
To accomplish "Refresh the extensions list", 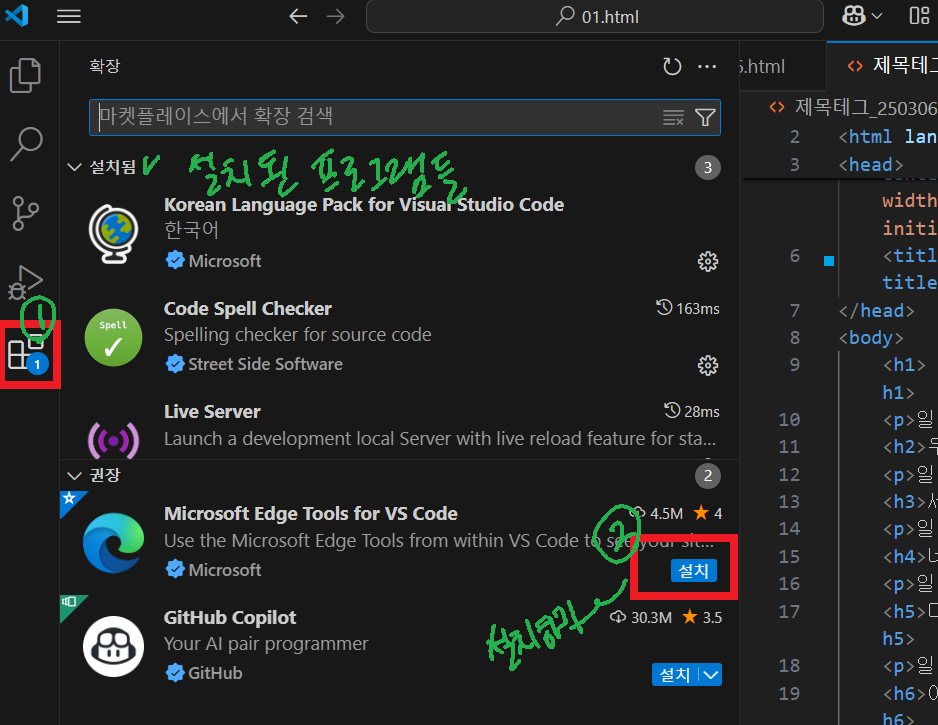I will coord(672,66).
